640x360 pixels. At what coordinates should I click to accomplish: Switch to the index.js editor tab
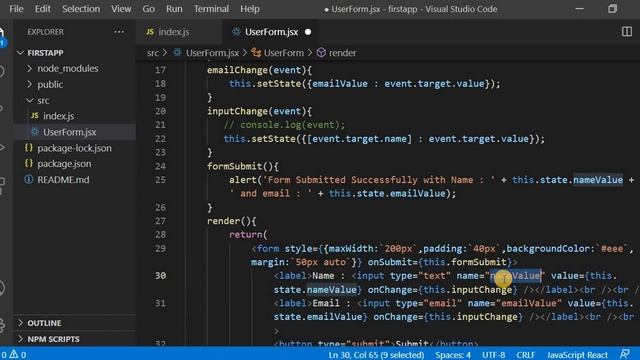pyautogui.click(x=179, y=32)
